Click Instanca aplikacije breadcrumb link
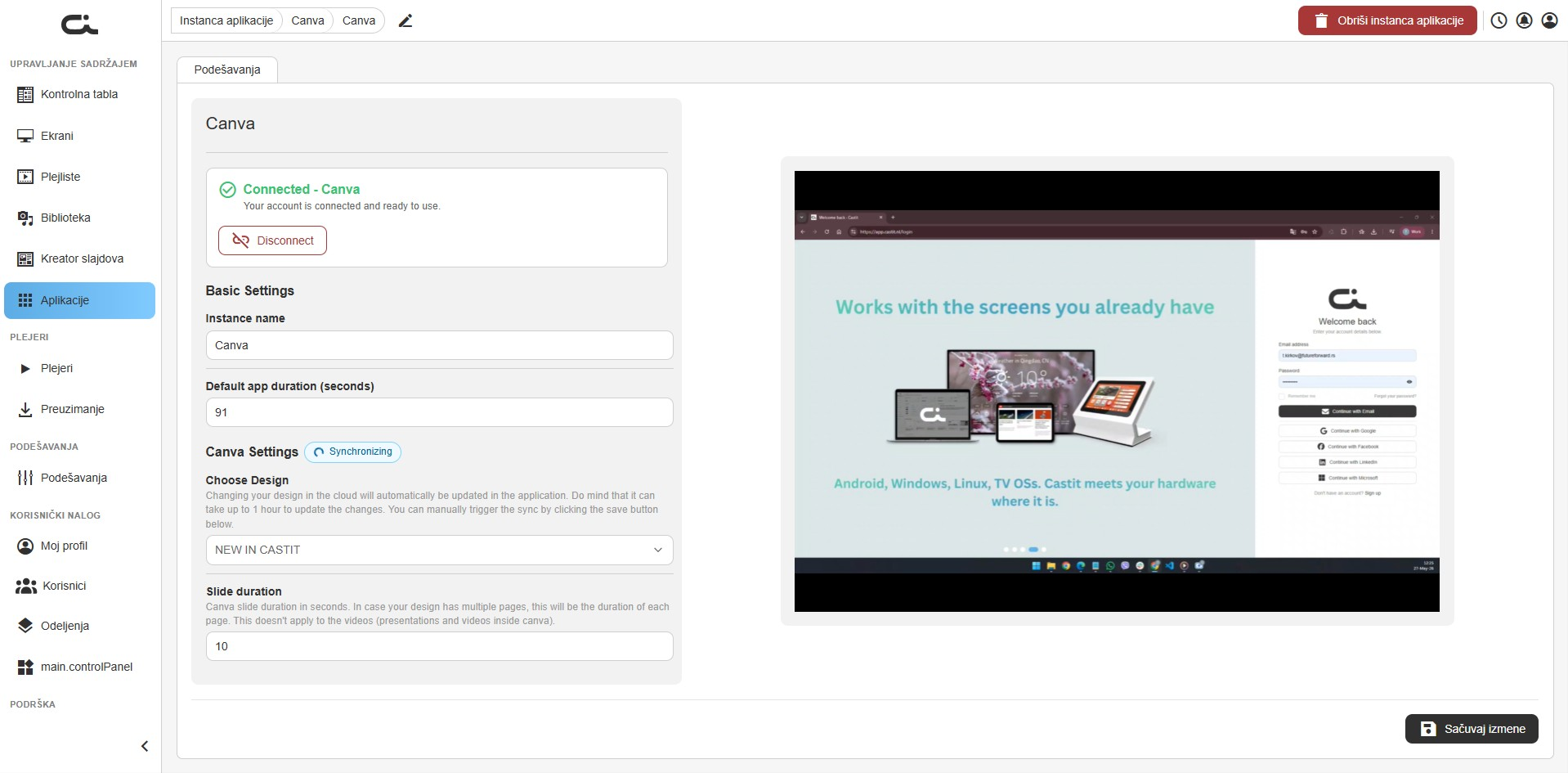This screenshot has width=1568, height=773. 226,20
